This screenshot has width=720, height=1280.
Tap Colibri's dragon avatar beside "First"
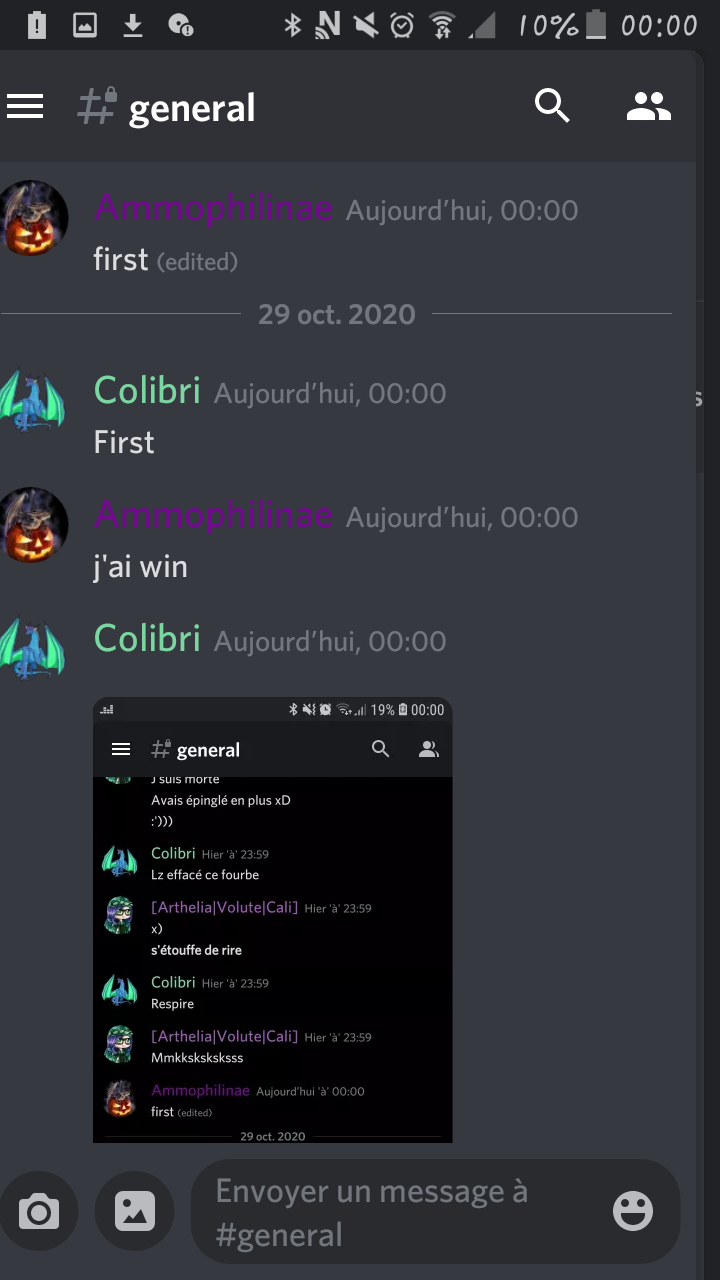pyautogui.click(x=32, y=401)
